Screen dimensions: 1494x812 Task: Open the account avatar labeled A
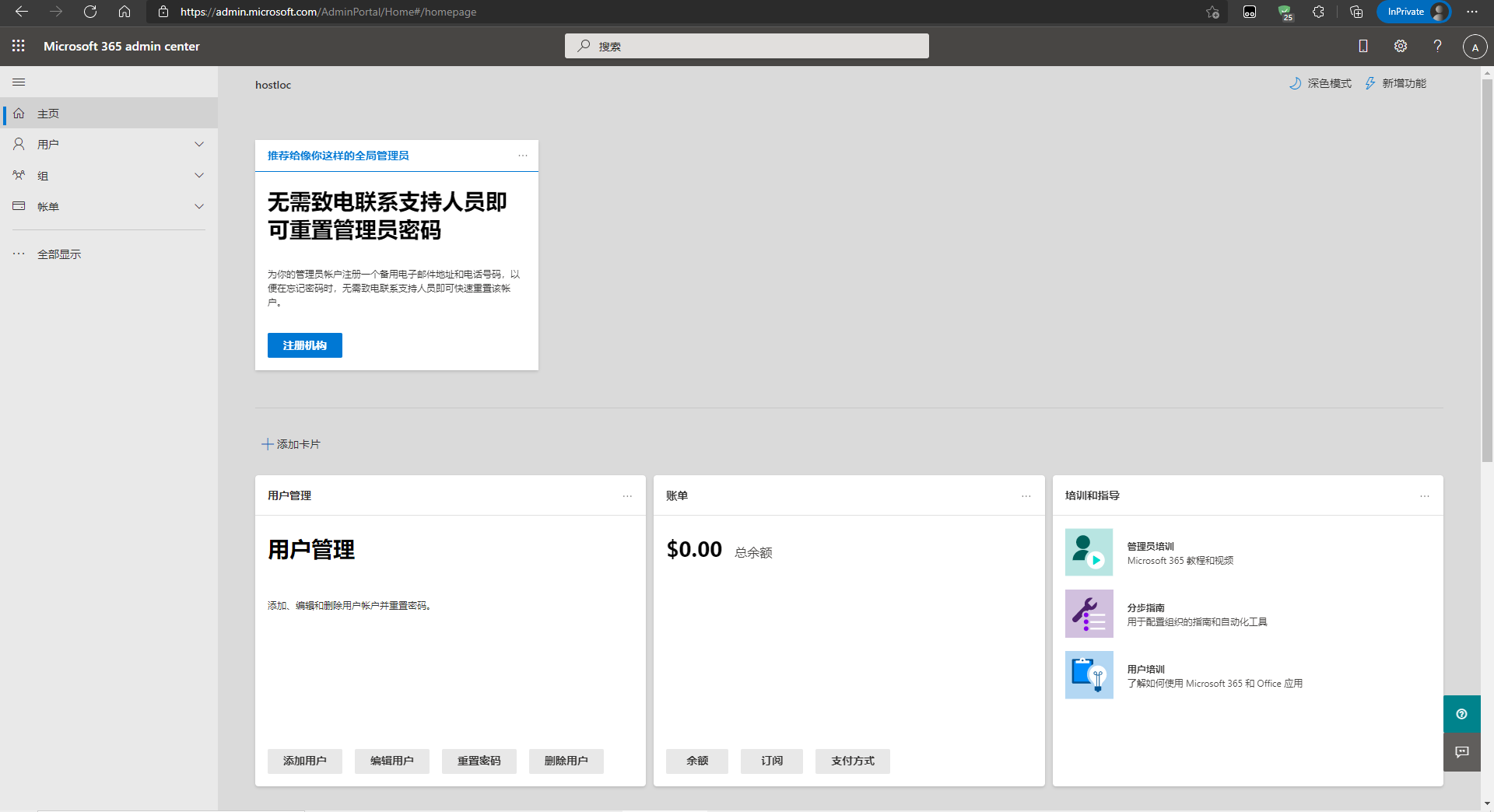[1475, 47]
